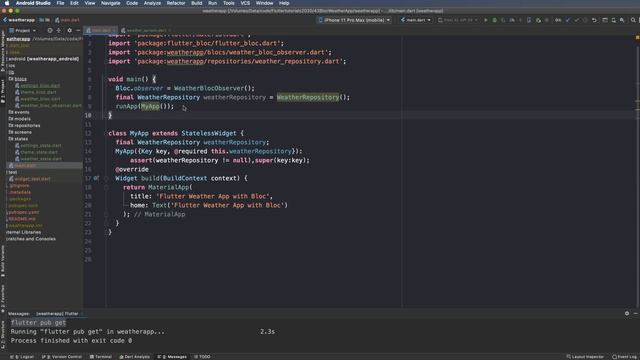Open the emulator device dropdown next to run config
The width and height of the screenshot is (640, 360).
coord(458,20)
